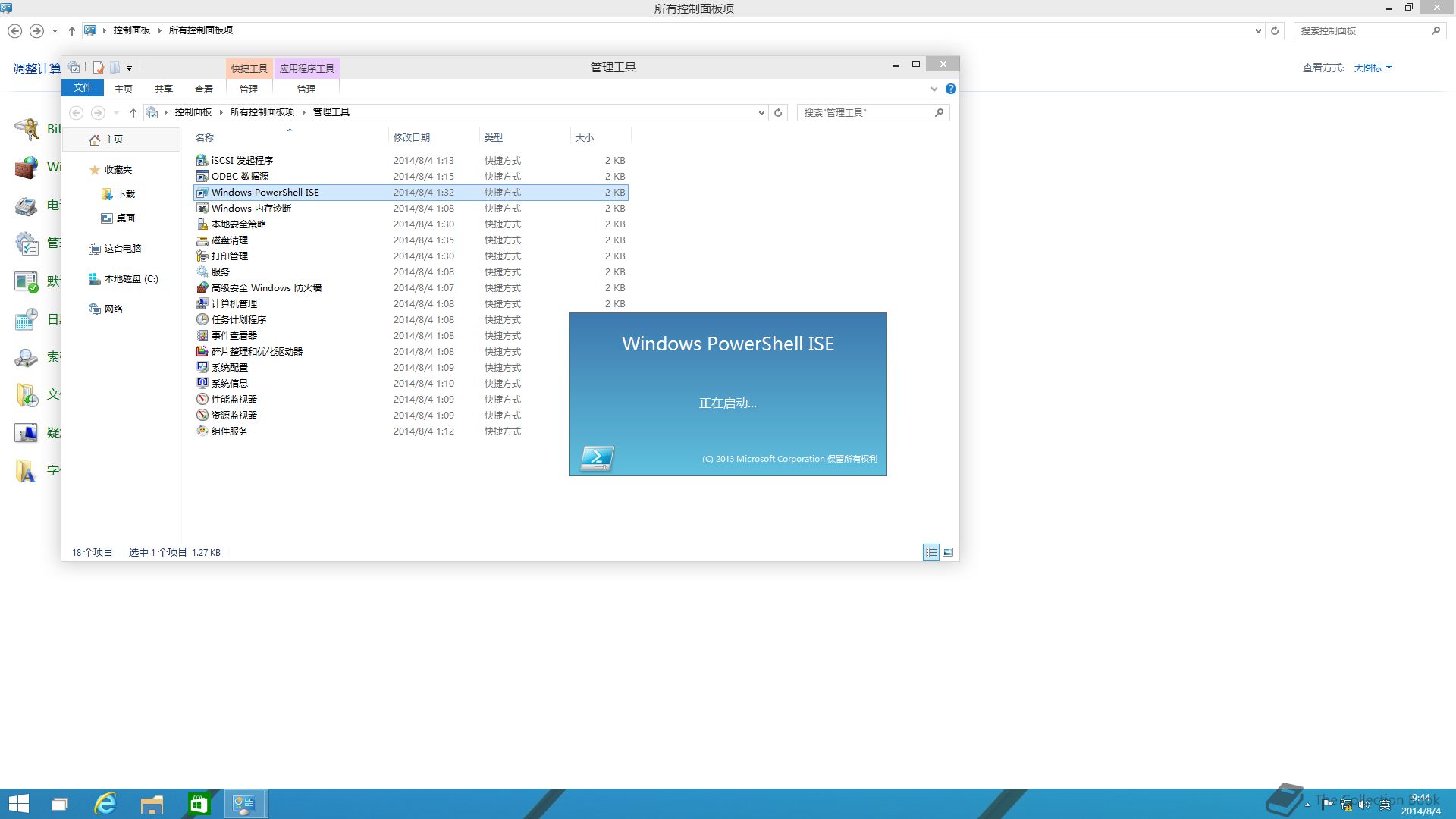Select the 计算机管理 icon
1456x819 pixels.
coord(202,304)
